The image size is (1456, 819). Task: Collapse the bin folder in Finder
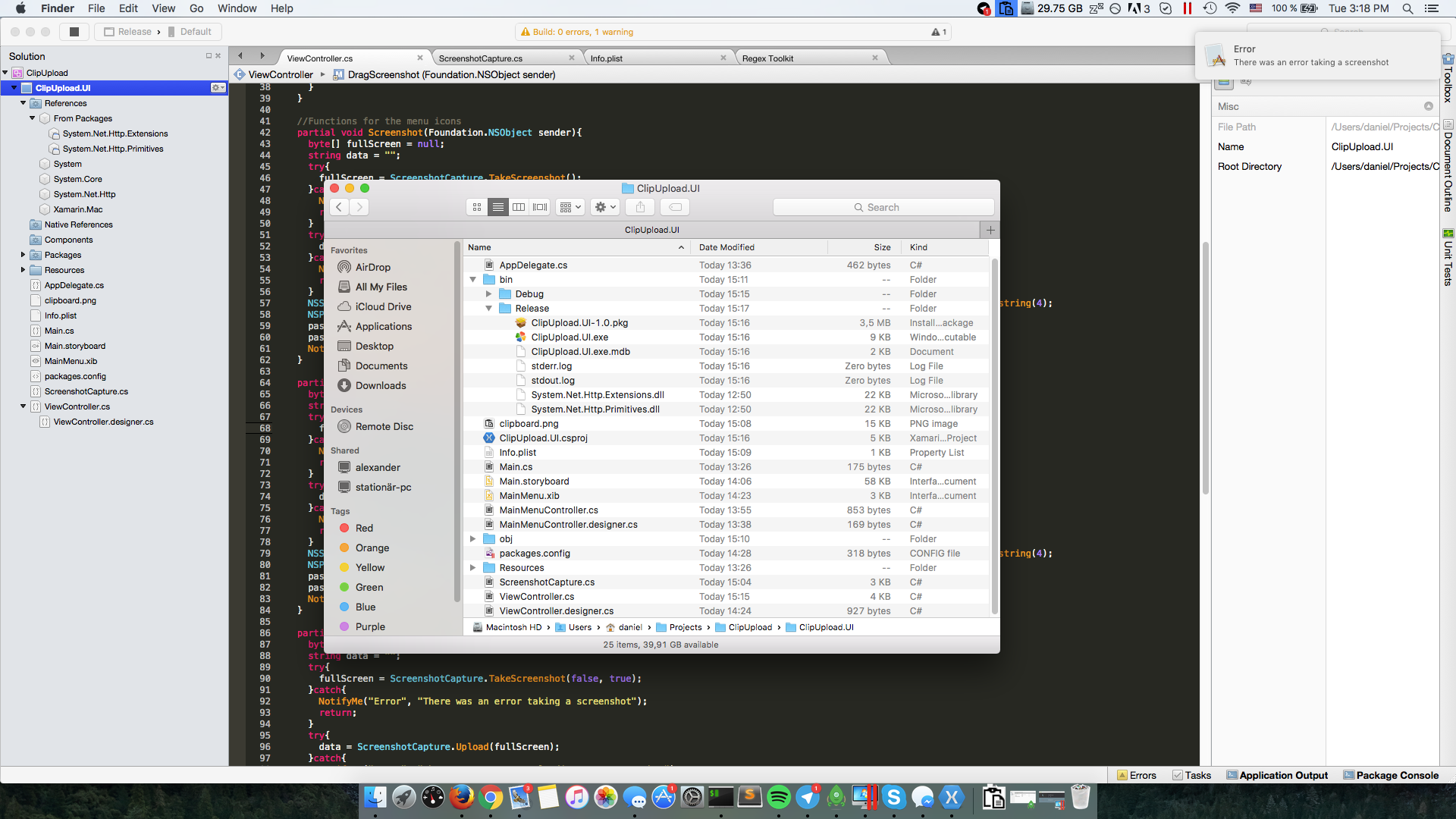pos(473,280)
